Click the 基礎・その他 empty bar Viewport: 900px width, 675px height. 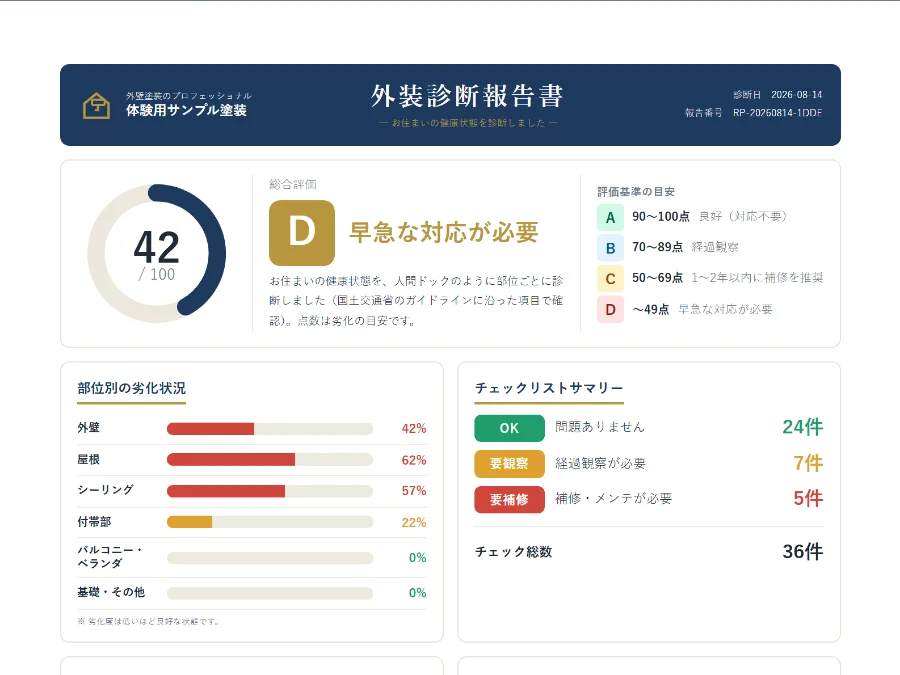[270, 593]
